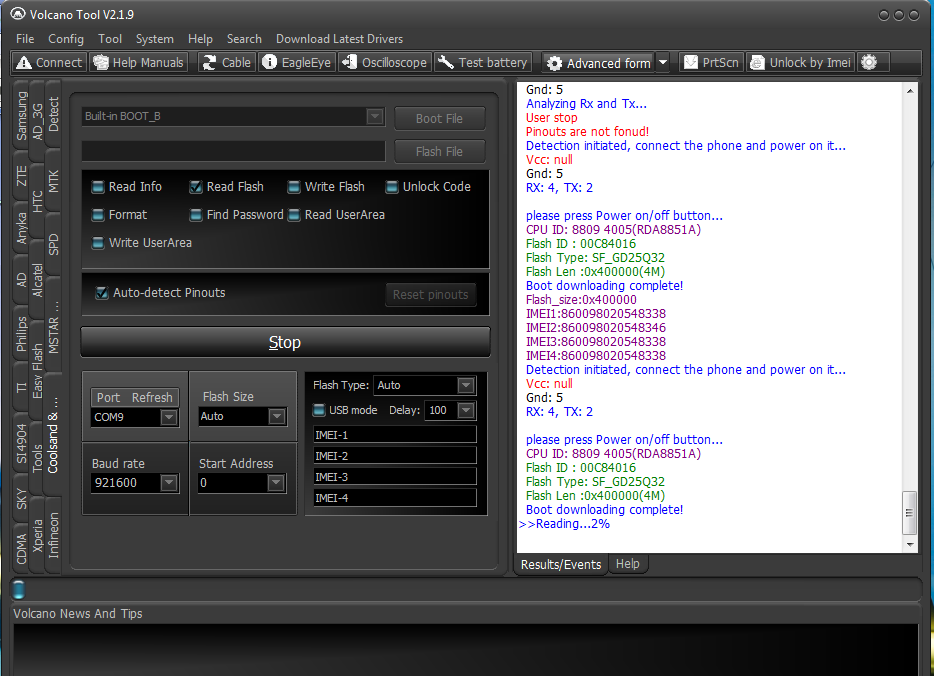Enable the Read Info checkbox
This screenshot has height=676, width=934.
(x=98, y=187)
